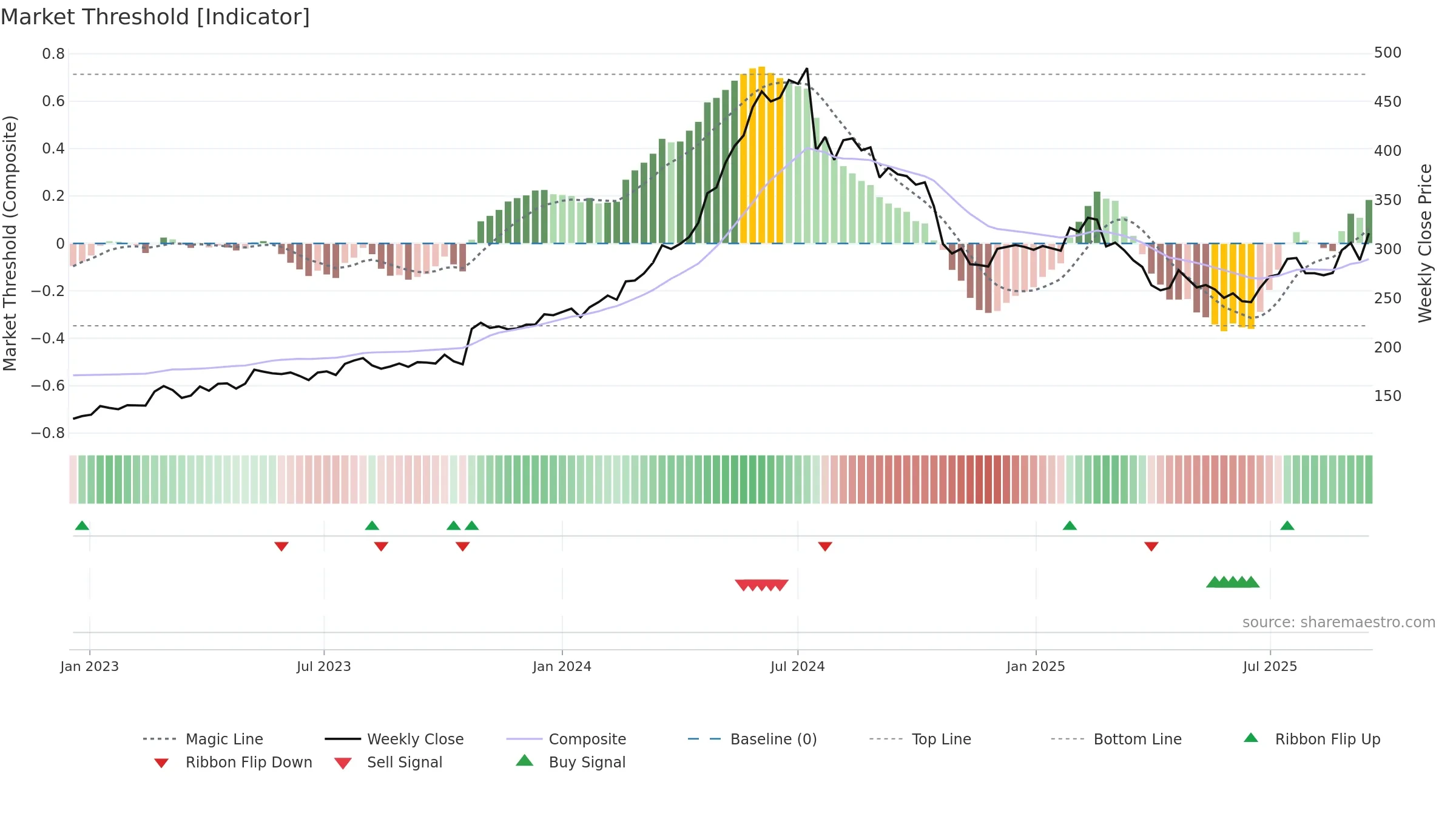Click the leftmost green Buy Signal triangle in 2025

1215,582
